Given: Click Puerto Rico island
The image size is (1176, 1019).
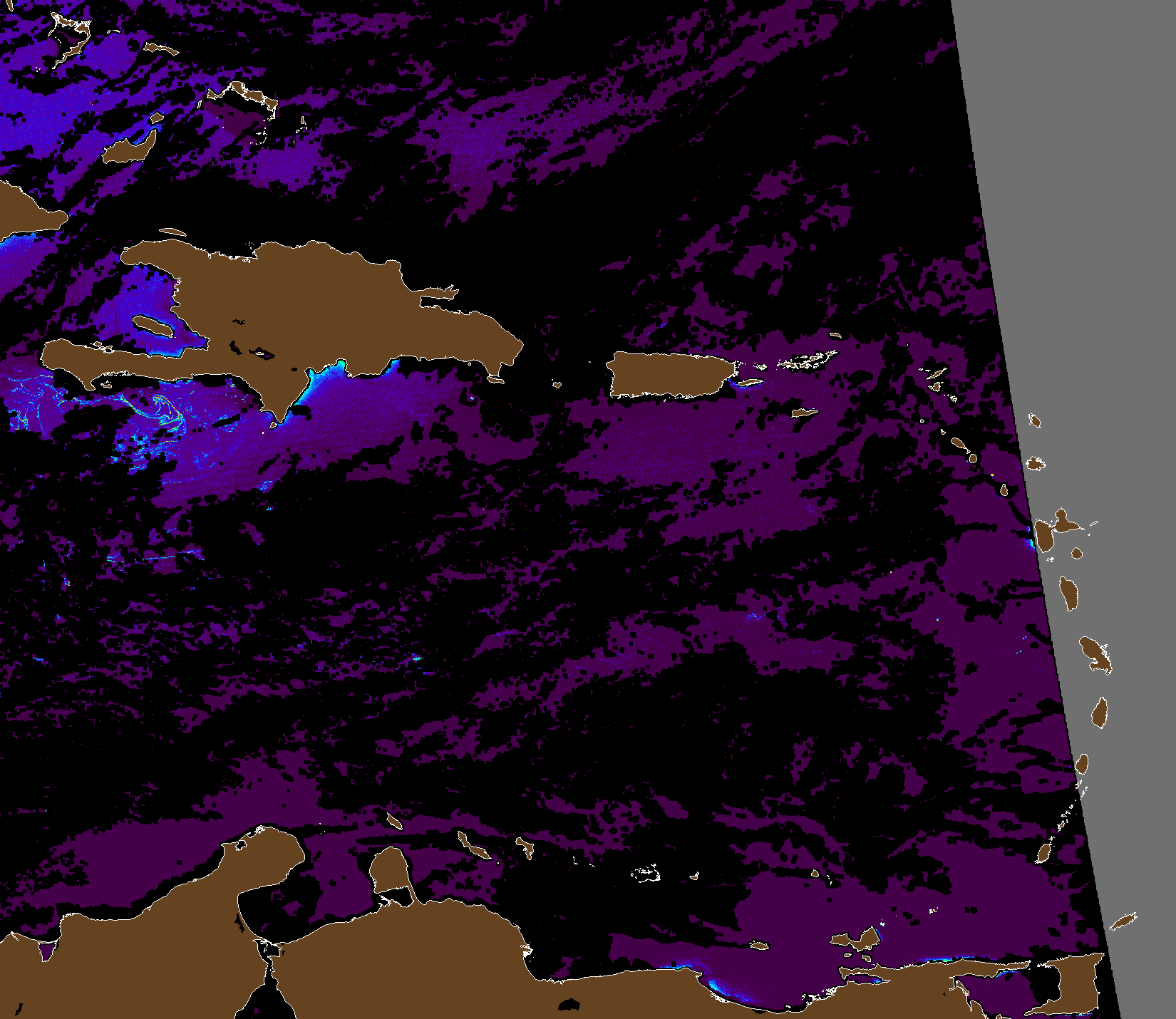Looking at the screenshot, I should pyautogui.click(x=670, y=374).
